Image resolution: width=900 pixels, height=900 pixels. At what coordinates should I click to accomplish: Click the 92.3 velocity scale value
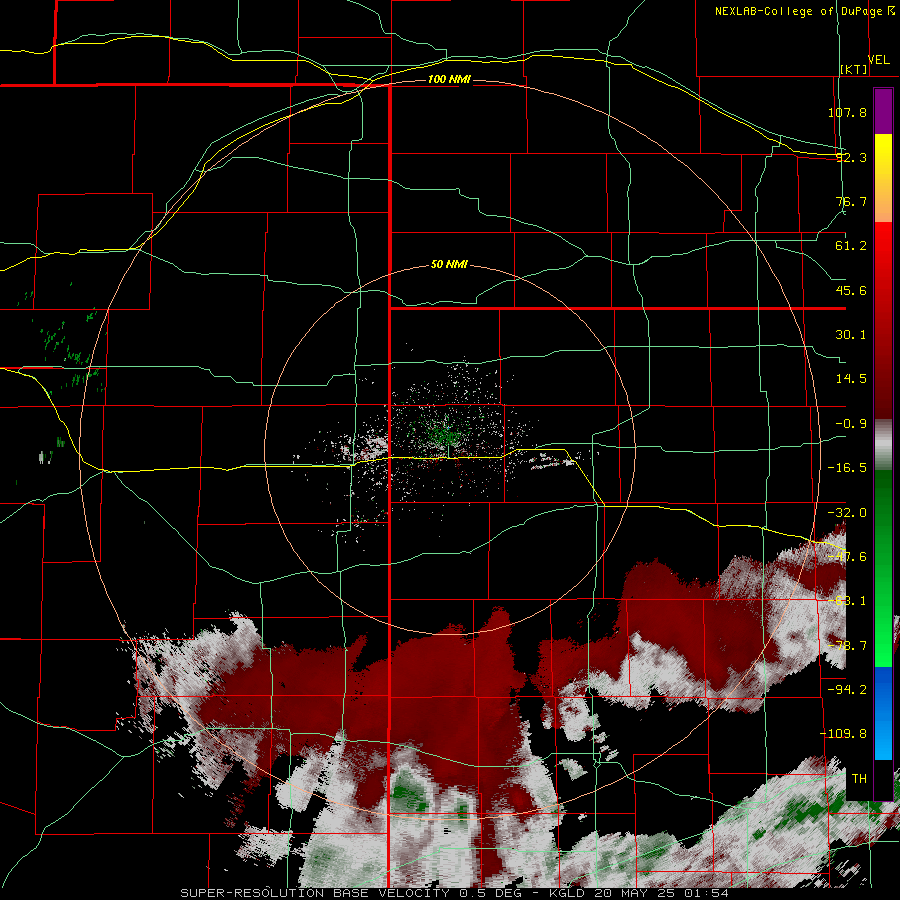tap(851, 157)
